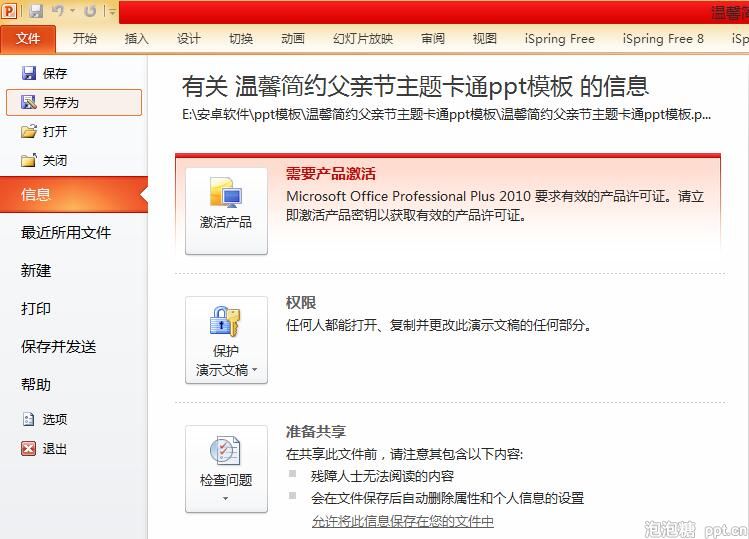Image resolution: width=749 pixels, height=539 pixels.
Task: Switch to the 动画 ribbon tab
Action: pos(293,39)
